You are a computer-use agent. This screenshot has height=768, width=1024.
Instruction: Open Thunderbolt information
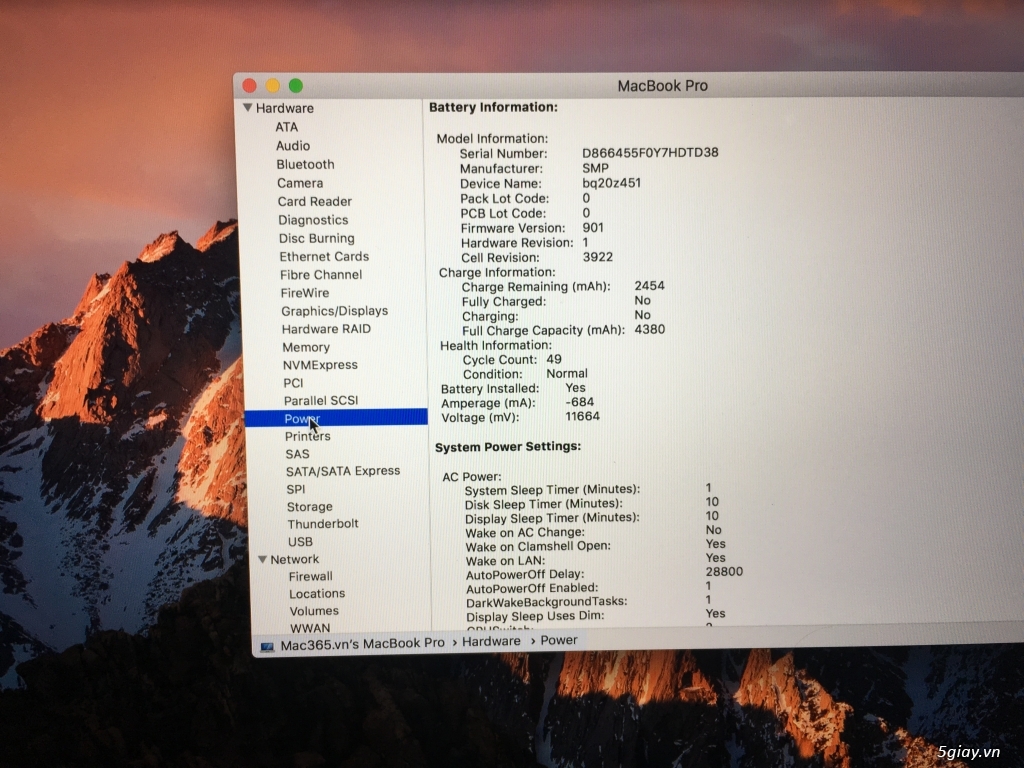tap(323, 524)
